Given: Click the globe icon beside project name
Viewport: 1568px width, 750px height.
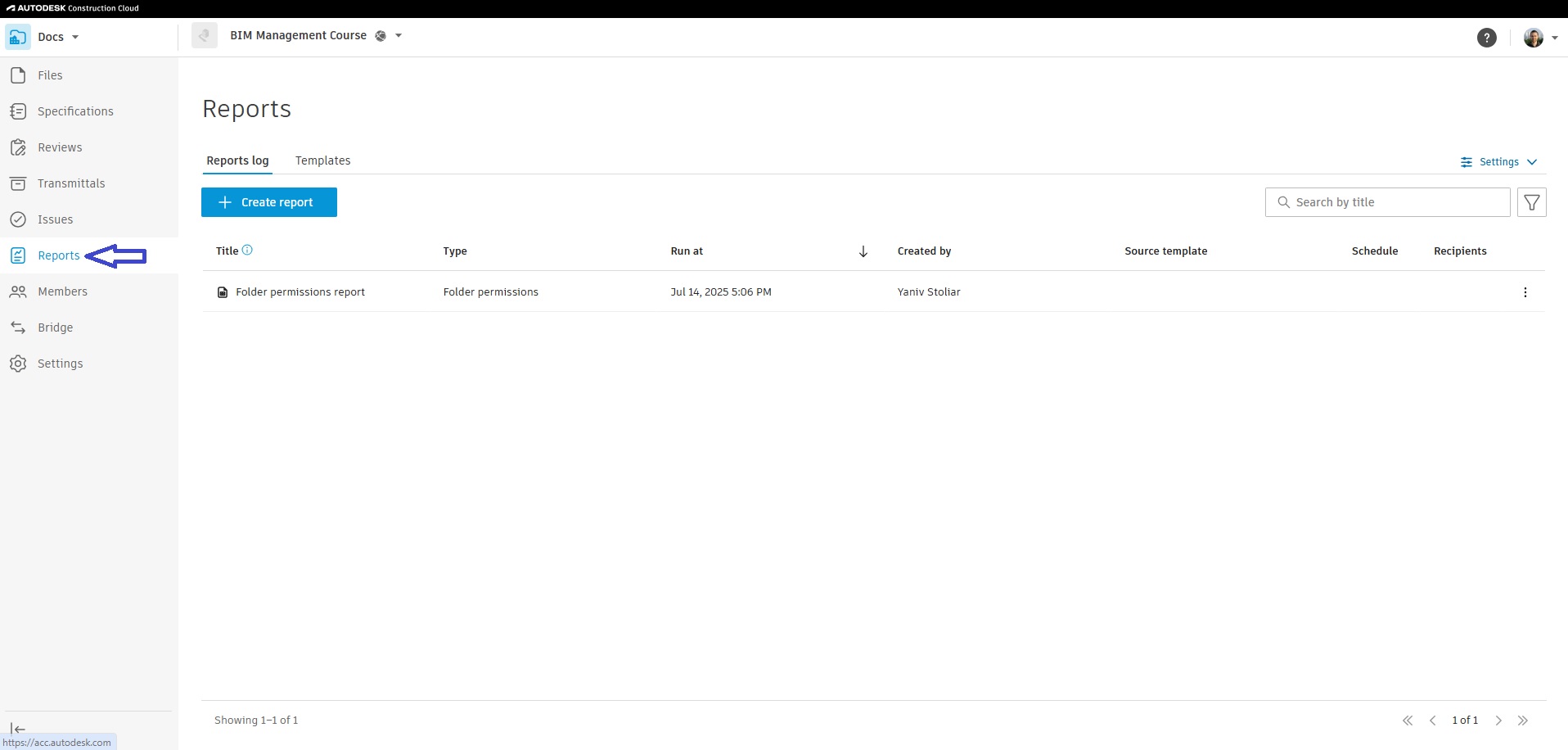Looking at the screenshot, I should point(381,36).
